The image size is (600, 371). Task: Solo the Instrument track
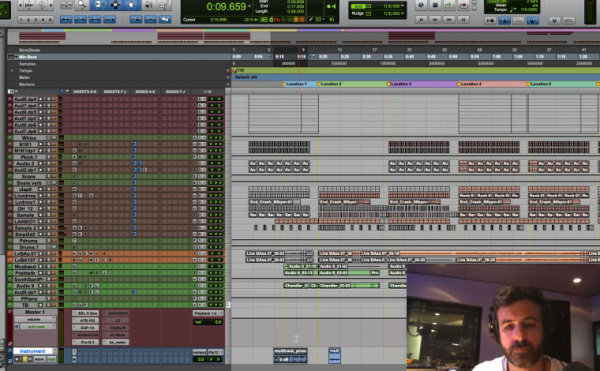tap(25, 360)
